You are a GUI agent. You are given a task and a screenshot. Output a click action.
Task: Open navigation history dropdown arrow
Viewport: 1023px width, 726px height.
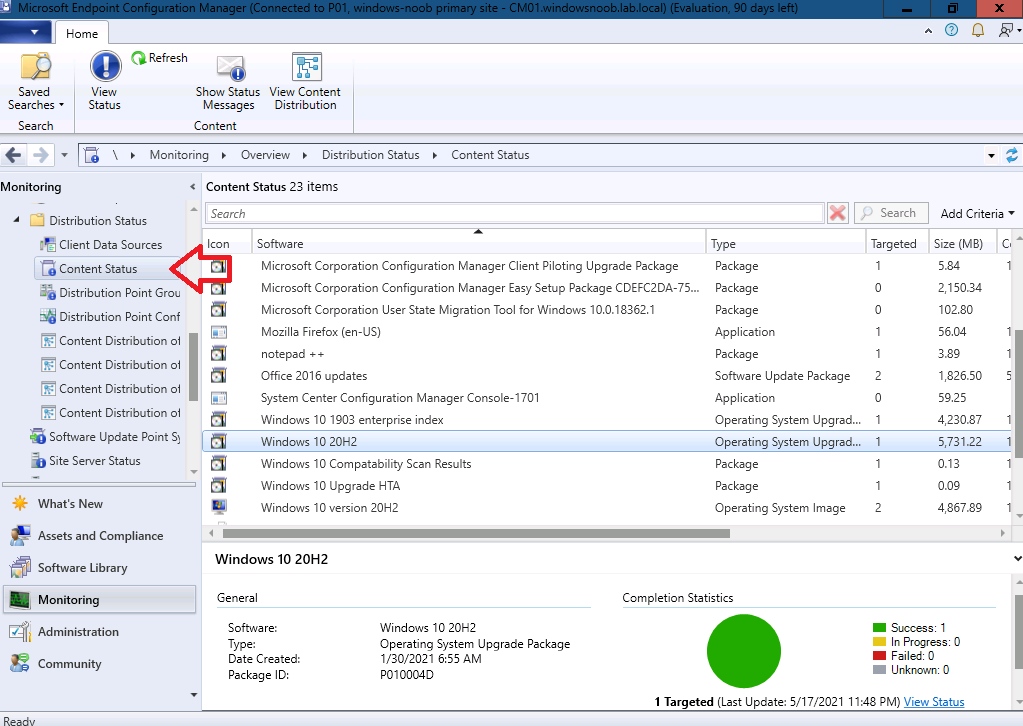click(x=64, y=155)
